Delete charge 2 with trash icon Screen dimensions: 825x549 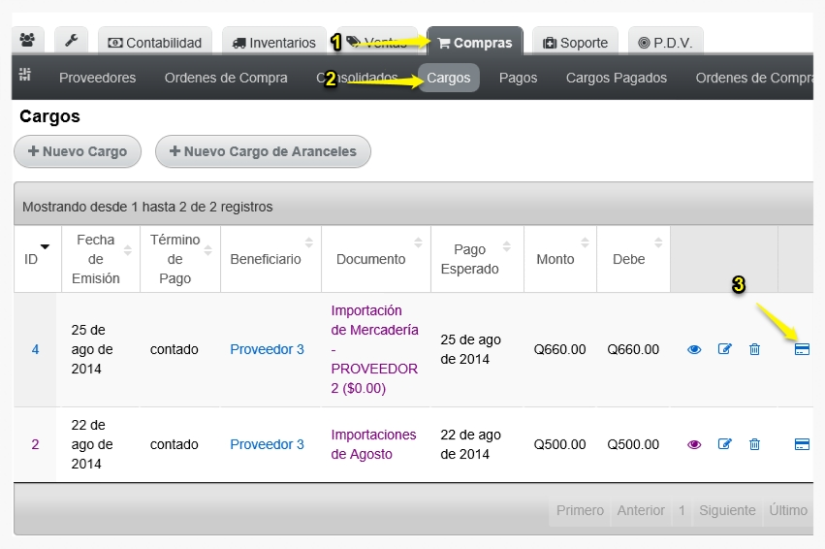754,444
